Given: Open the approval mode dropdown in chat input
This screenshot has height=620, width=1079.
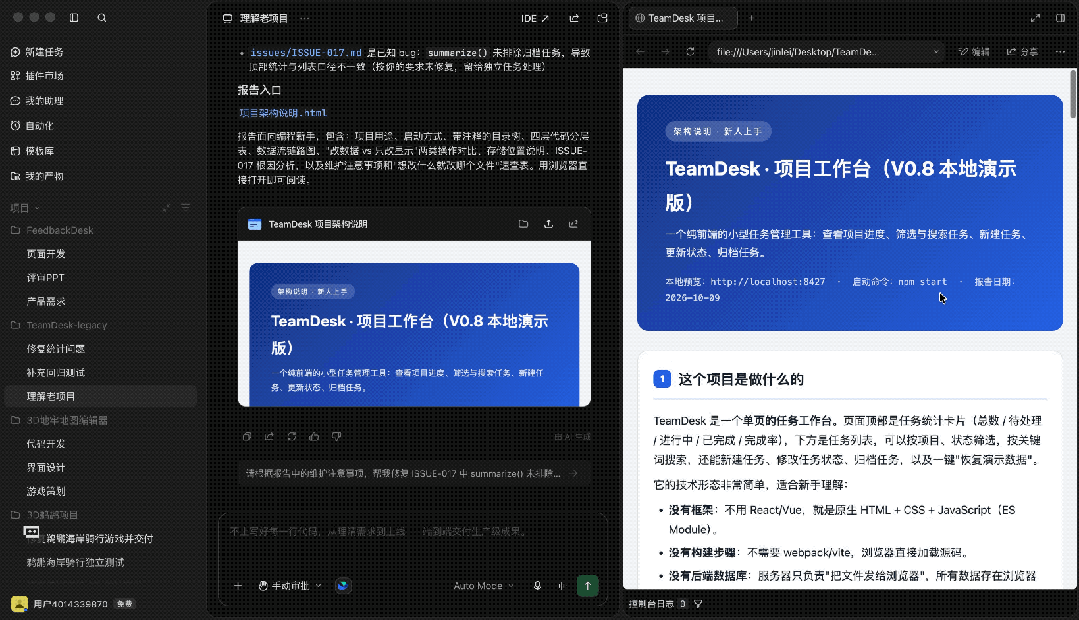Looking at the screenshot, I should coord(290,586).
